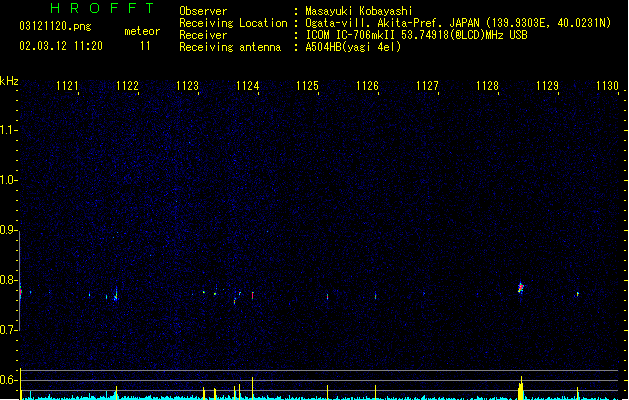Viewport: 629px width, 400px height.
Task: Click the thick yellow amplitude burst past 1128
Action: [521, 388]
